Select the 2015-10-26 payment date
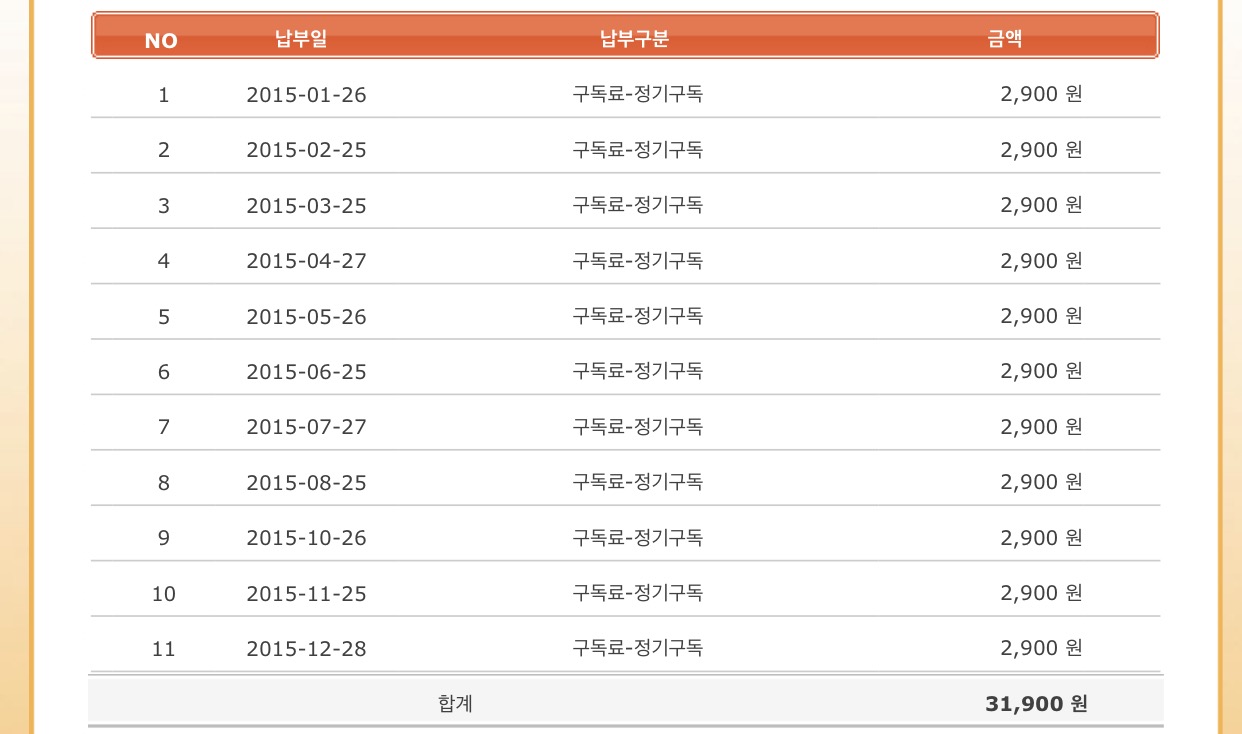Image resolution: width=1242 pixels, height=734 pixels. [306, 538]
